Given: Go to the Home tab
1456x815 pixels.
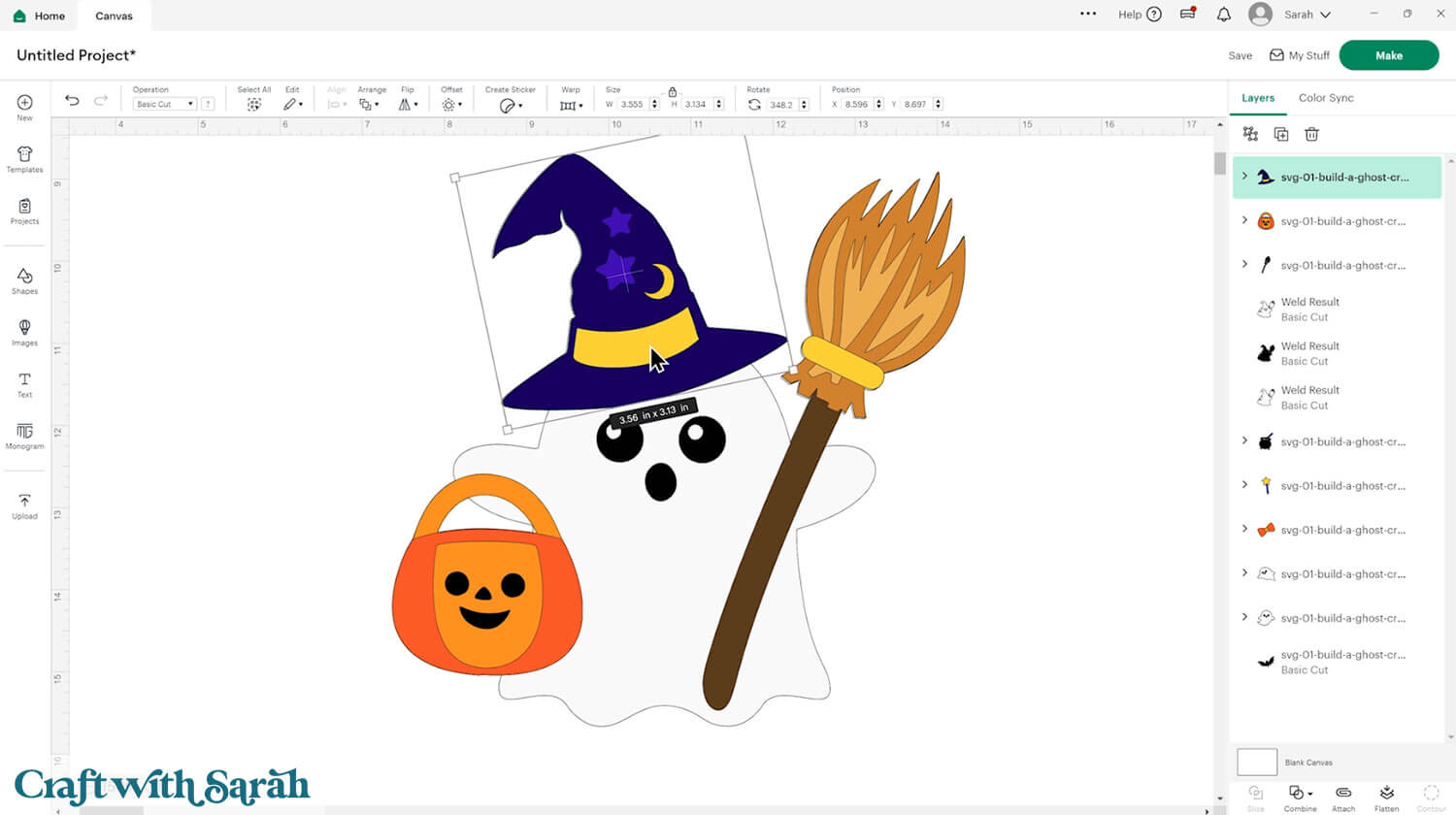Looking at the screenshot, I should click(x=39, y=16).
